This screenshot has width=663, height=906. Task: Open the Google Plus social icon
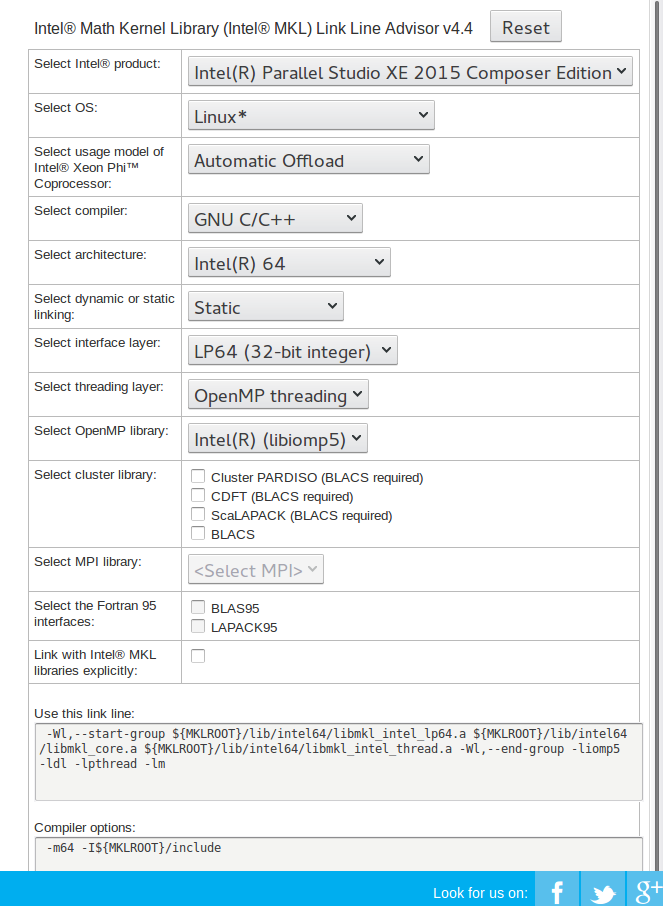coord(645,889)
